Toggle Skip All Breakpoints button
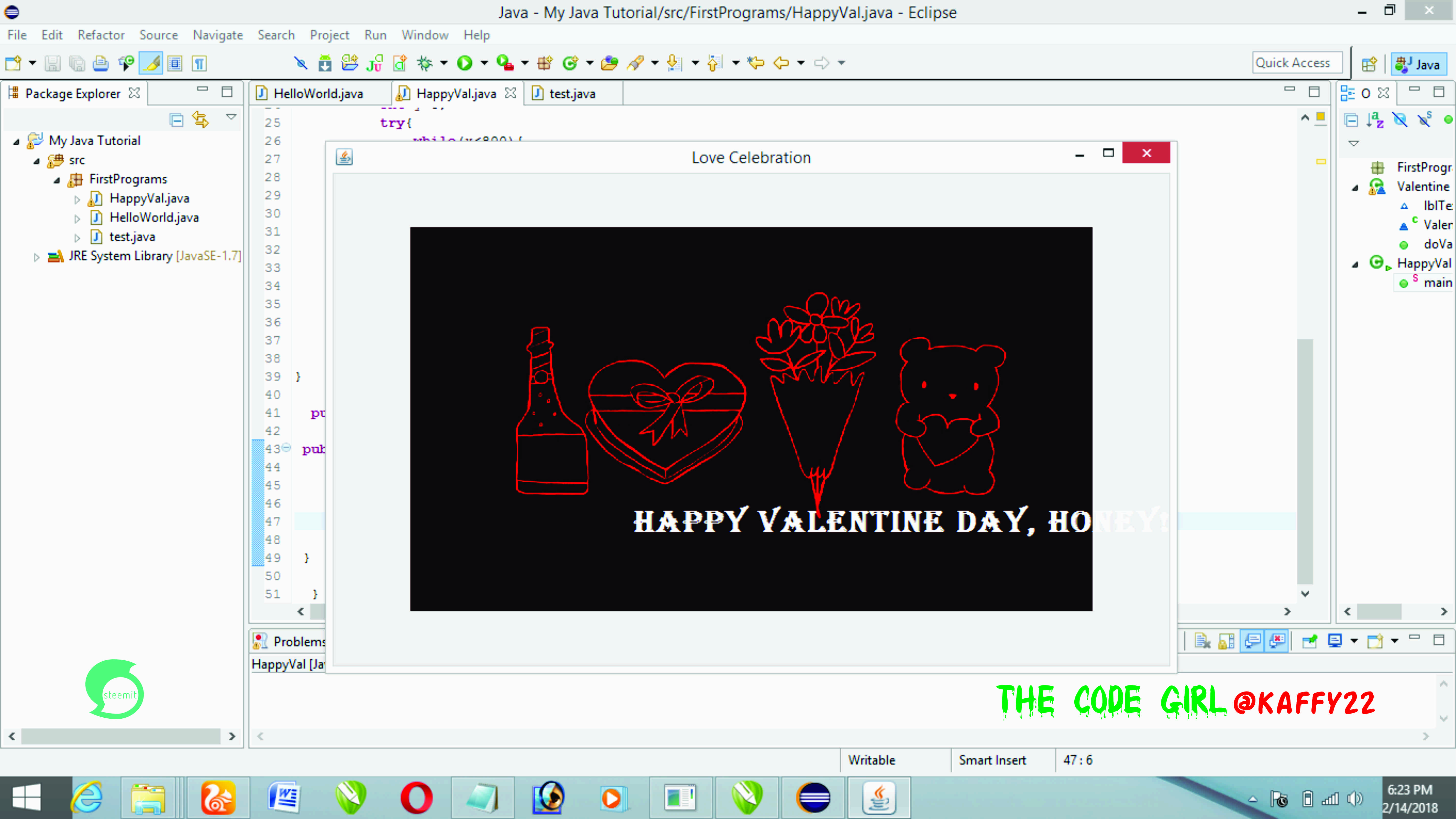Screen dimensions: 1456x819 point(301,63)
